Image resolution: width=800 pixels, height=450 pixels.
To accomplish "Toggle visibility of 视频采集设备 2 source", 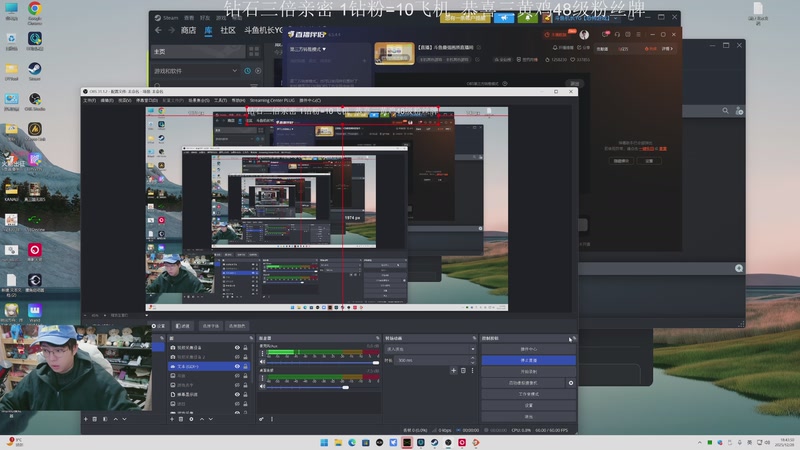I will tap(237, 357).
